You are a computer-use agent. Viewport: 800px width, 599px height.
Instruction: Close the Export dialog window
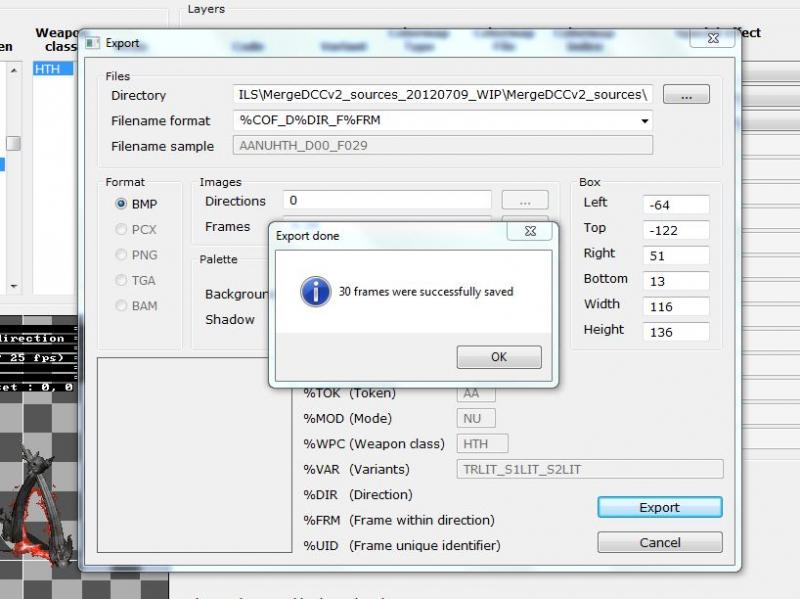pyautogui.click(x=713, y=38)
